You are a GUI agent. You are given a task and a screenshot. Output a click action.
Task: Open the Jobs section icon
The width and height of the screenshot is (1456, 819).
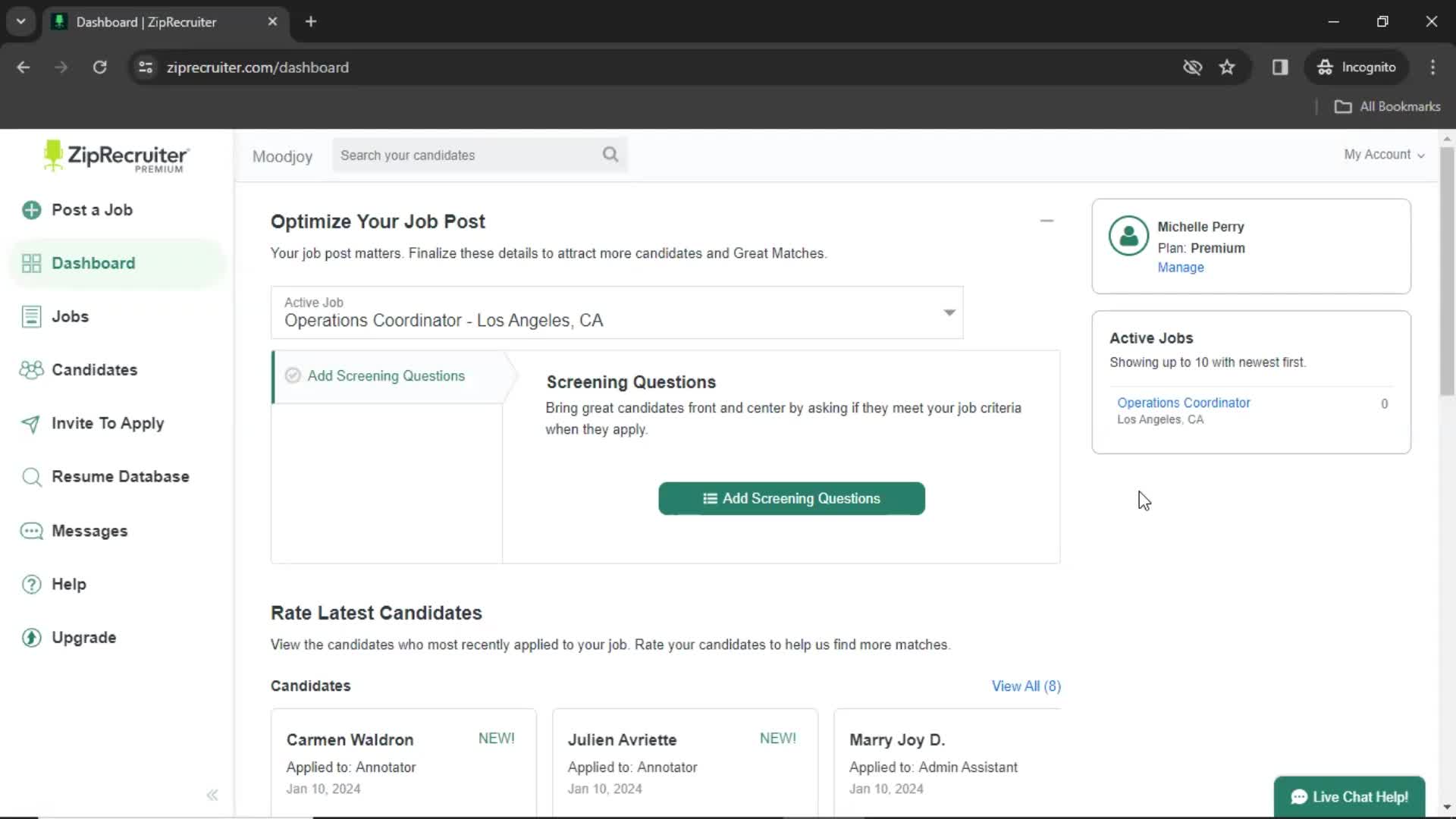pos(31,316)
